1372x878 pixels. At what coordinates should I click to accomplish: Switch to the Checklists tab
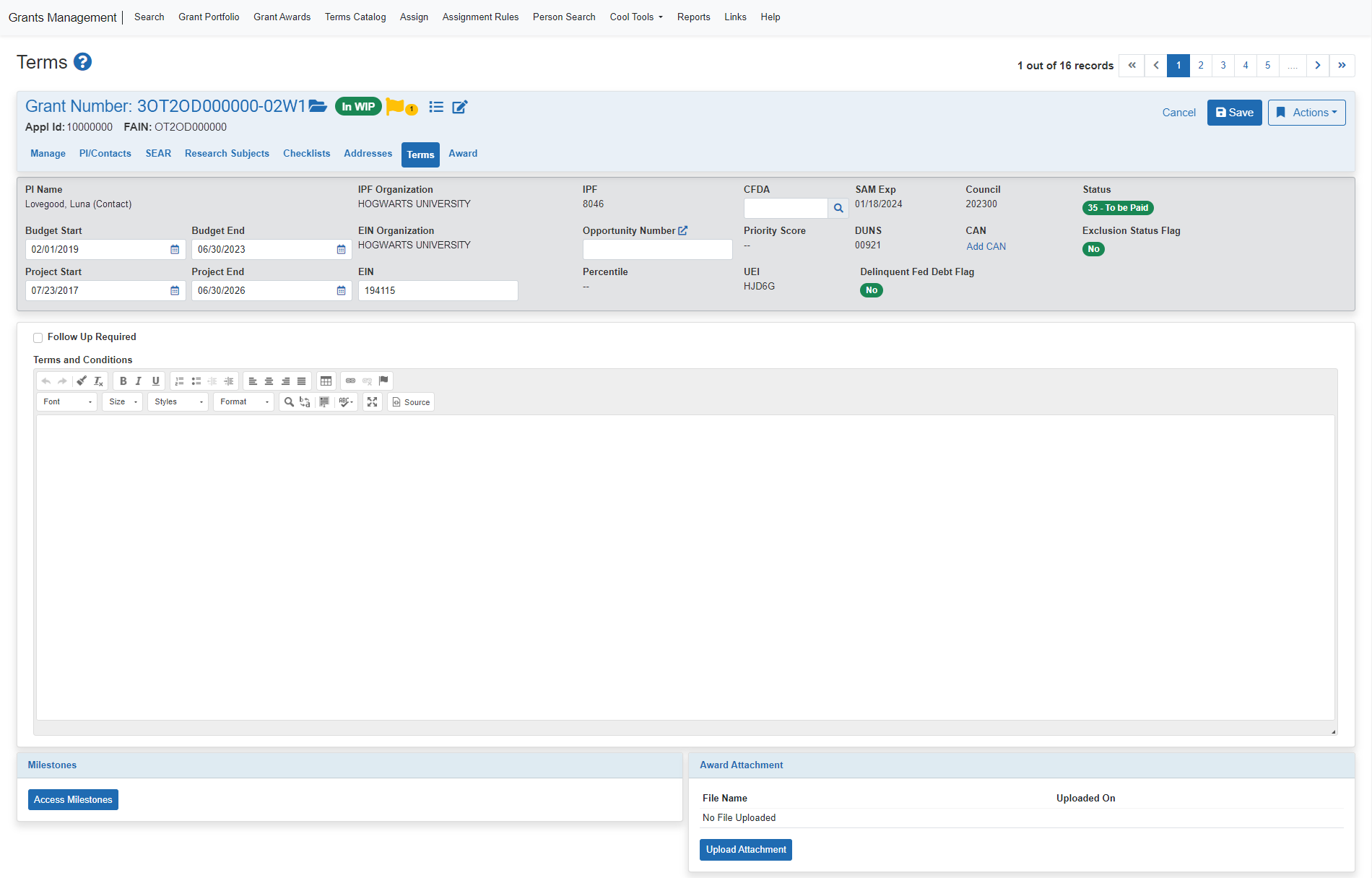click(x=306, y=154)
